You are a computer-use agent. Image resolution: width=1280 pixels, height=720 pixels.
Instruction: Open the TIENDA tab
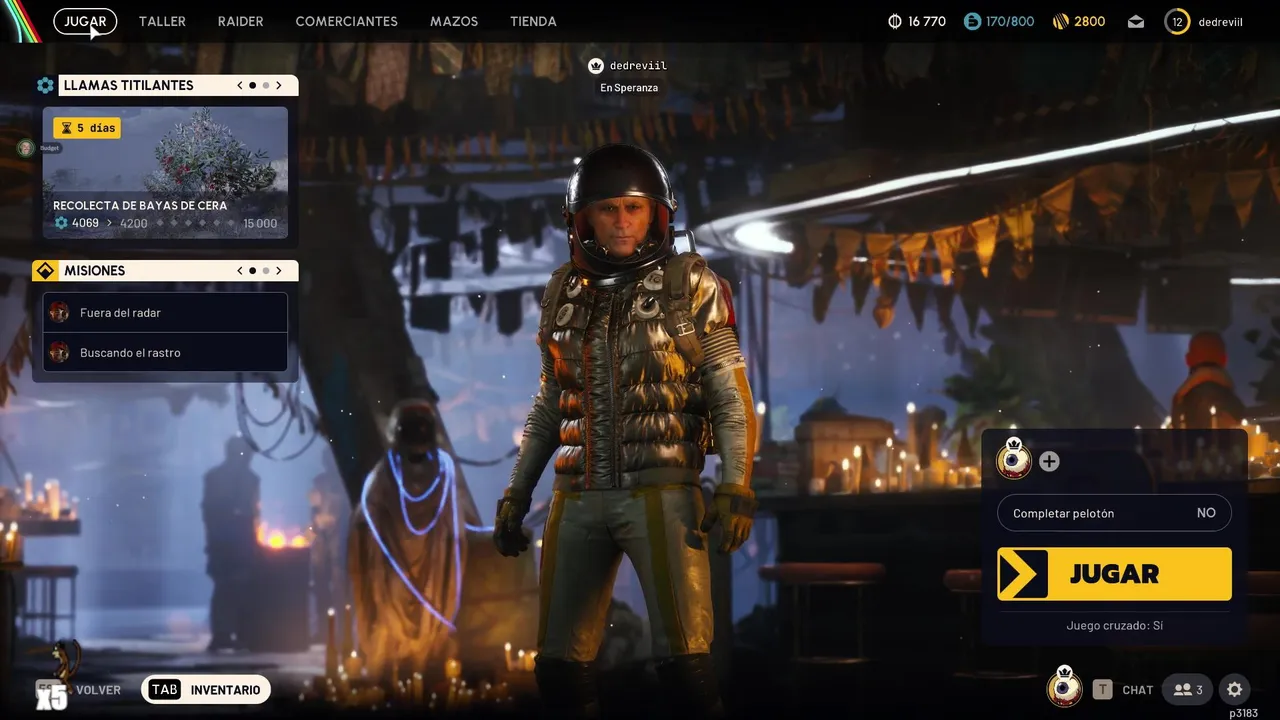coord(533,21)
